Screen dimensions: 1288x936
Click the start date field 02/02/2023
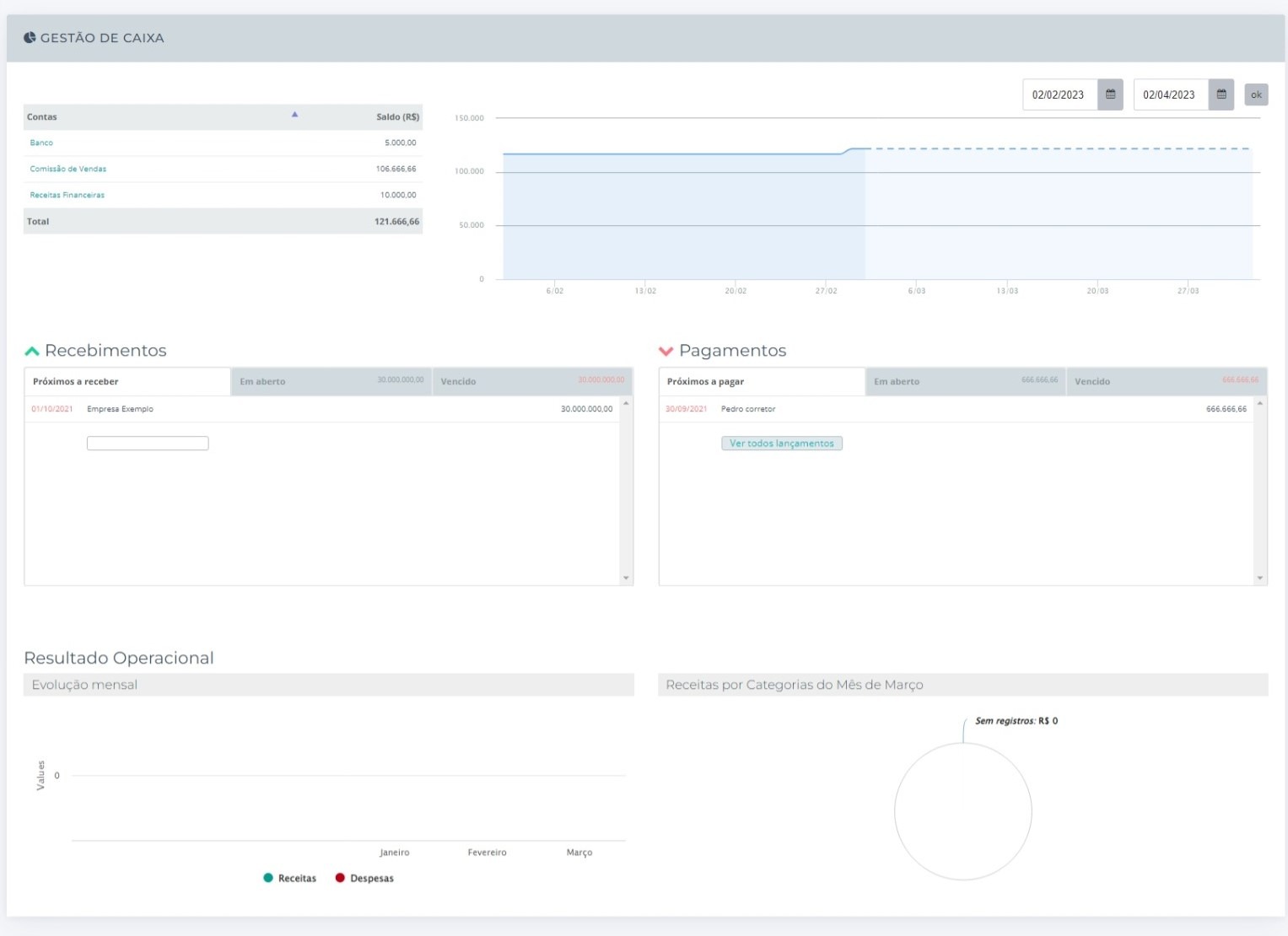[x=1059, y=94]
